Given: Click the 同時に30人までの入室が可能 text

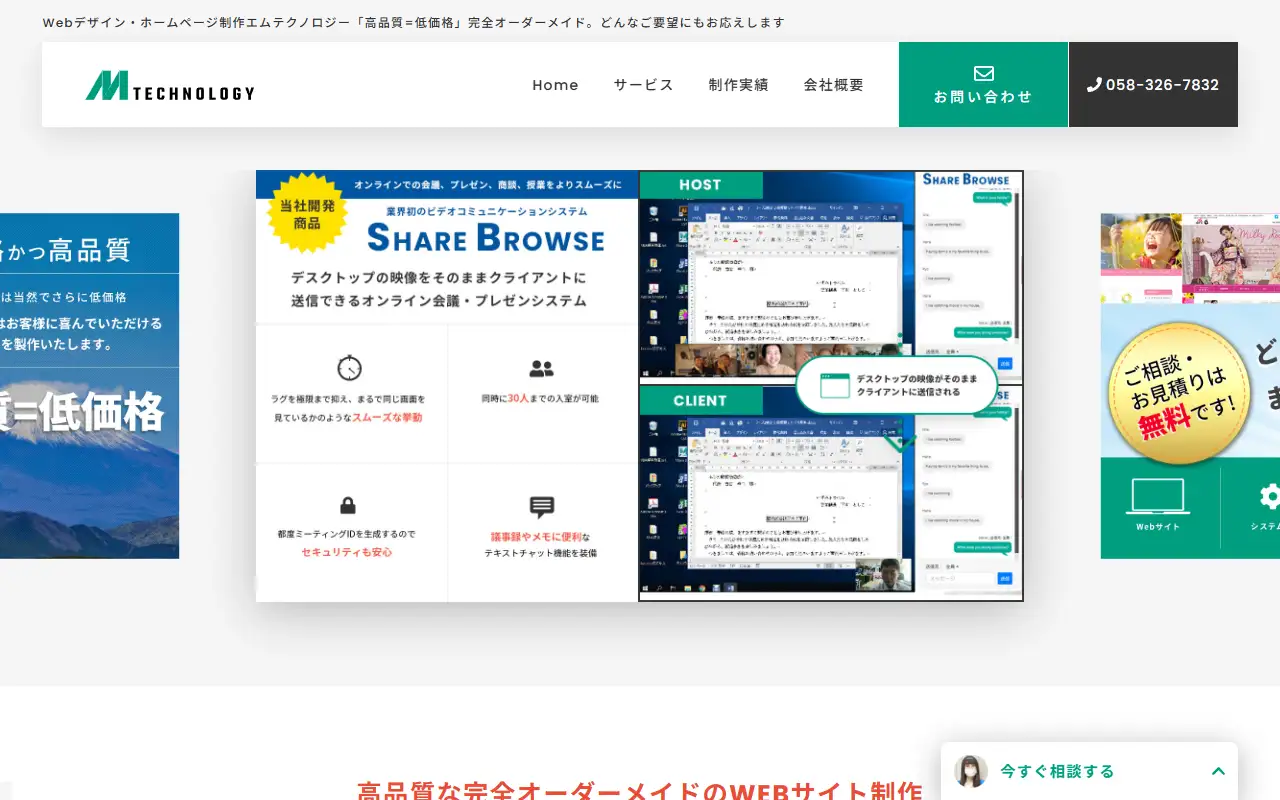Looking at the screenshot, I should click(x=541, y=398).
